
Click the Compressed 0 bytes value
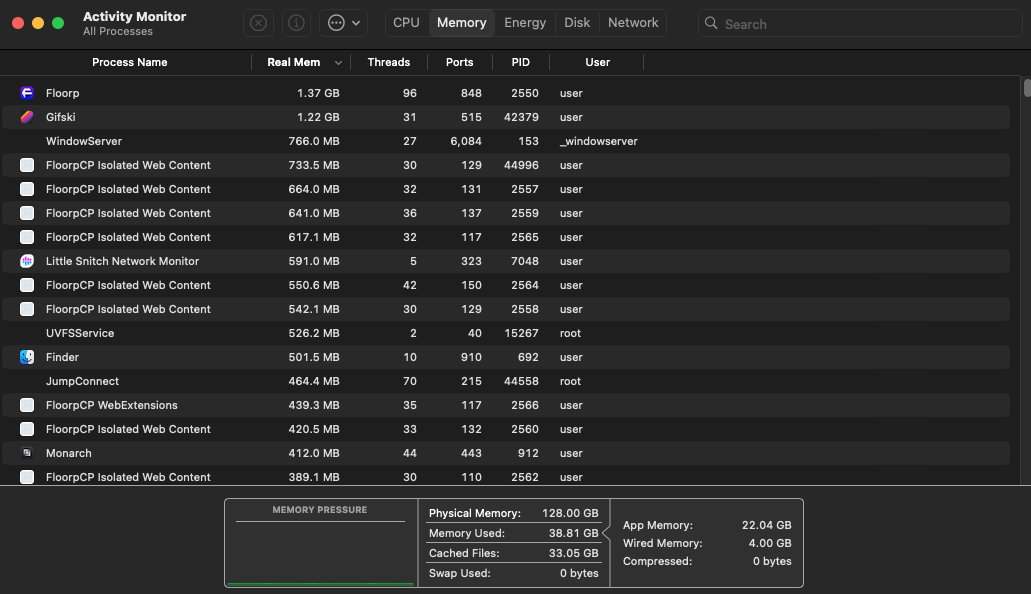pos(772,562)
